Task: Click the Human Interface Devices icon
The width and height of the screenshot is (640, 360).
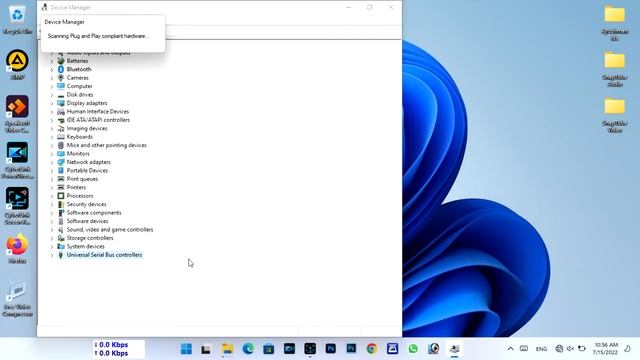Action: click(x=61, y=111)
